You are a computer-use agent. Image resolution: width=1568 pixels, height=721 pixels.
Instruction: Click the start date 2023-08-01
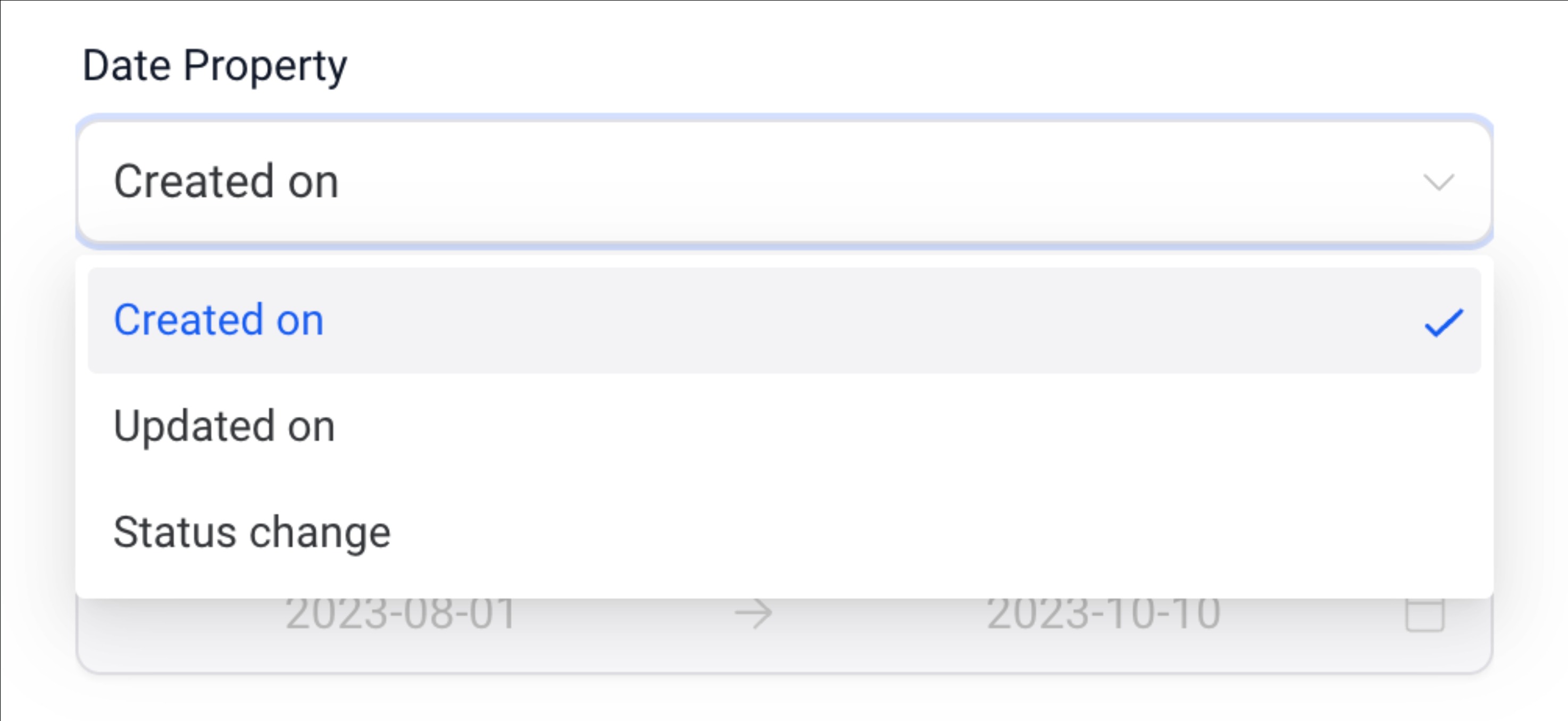pos(401,613)
